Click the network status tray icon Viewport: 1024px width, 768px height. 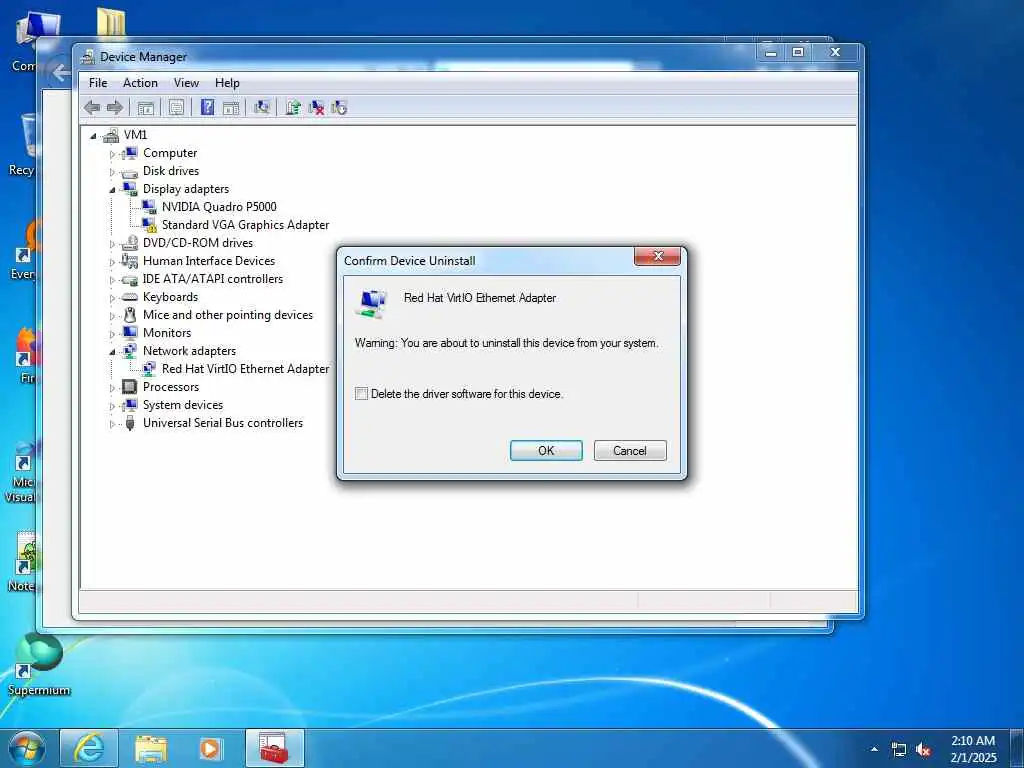coord(899,750)
